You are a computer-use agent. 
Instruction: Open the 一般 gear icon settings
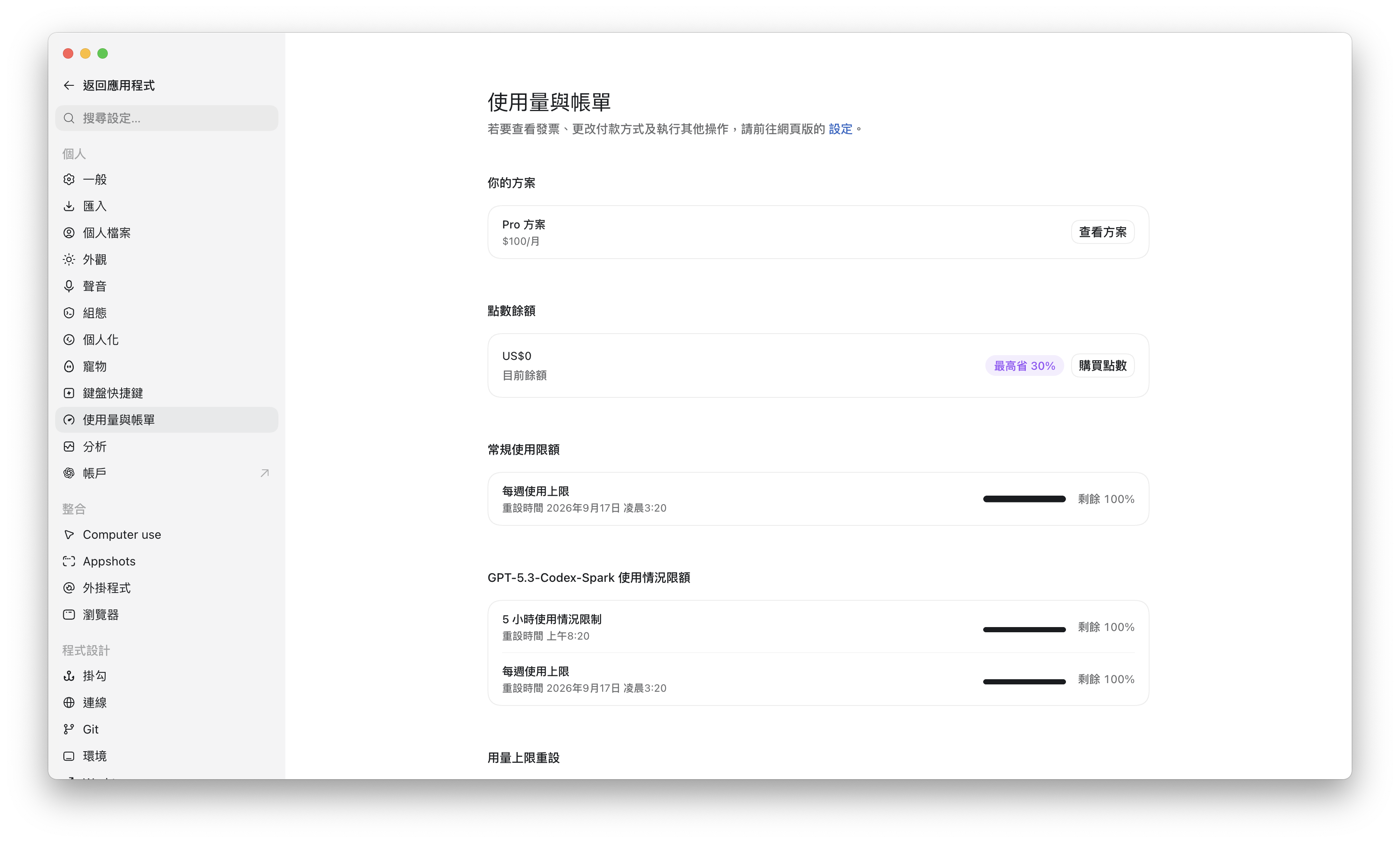(69, 180)
